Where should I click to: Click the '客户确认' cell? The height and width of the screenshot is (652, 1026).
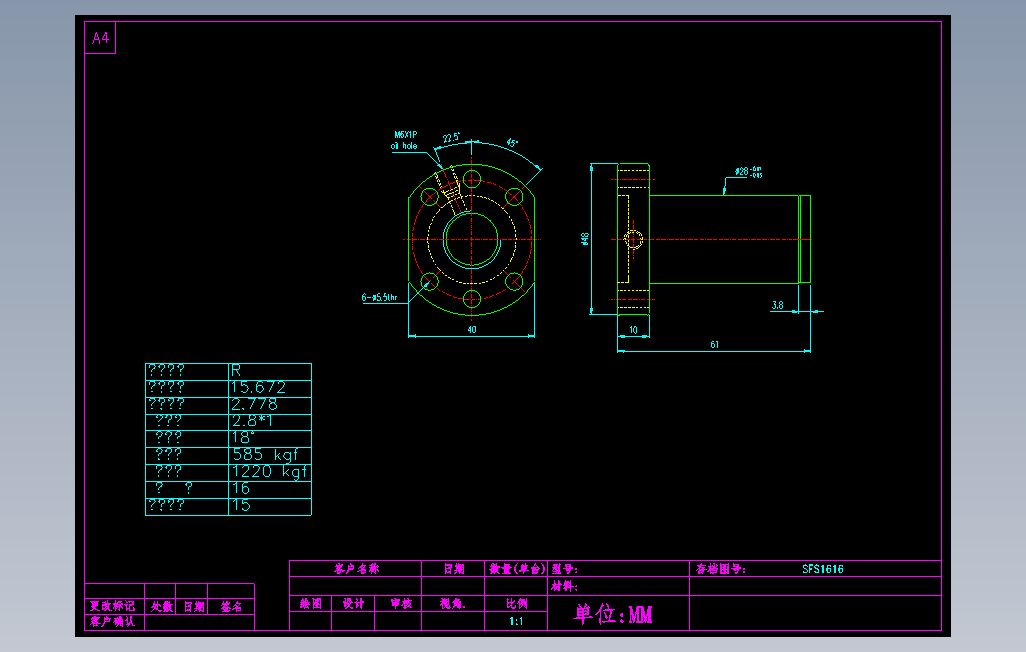pos(113,621)
